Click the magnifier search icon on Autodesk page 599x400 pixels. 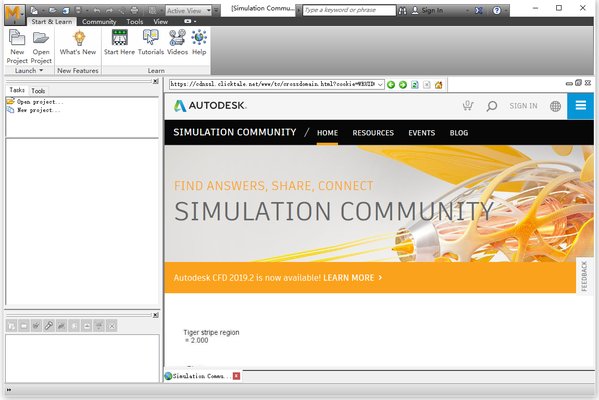pos(492,106)
